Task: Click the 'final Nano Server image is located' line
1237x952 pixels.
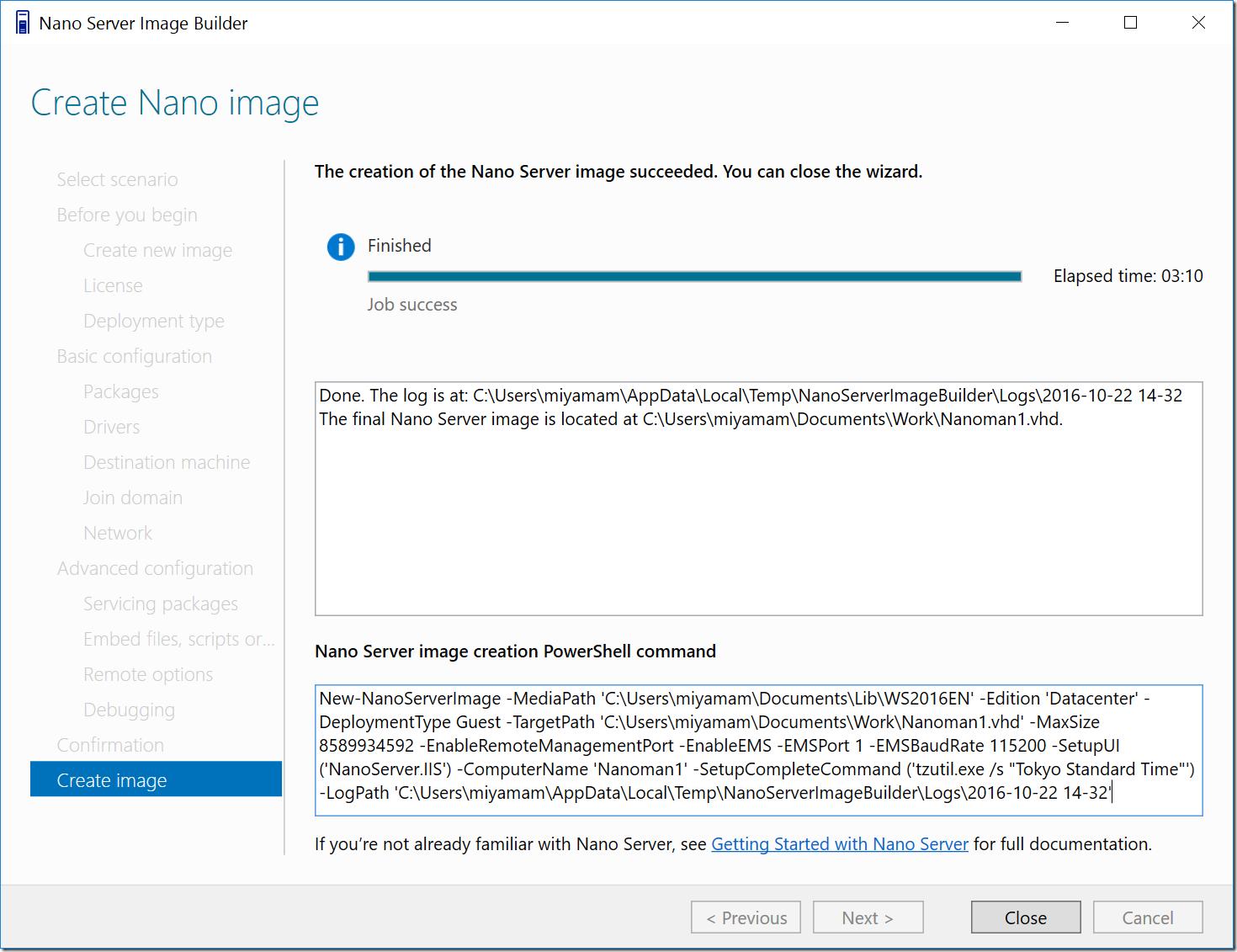Action: [691, 419]
